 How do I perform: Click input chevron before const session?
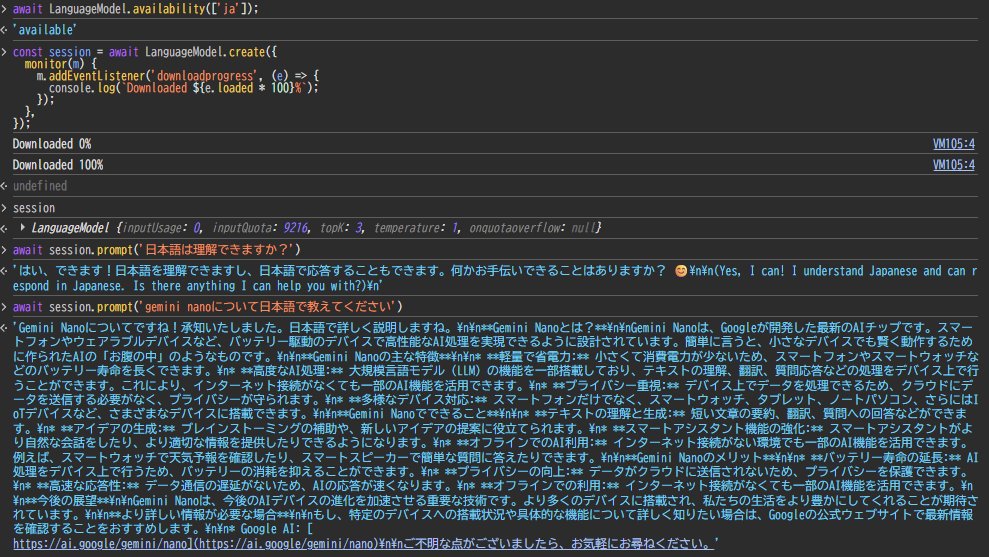coord(4,52)
